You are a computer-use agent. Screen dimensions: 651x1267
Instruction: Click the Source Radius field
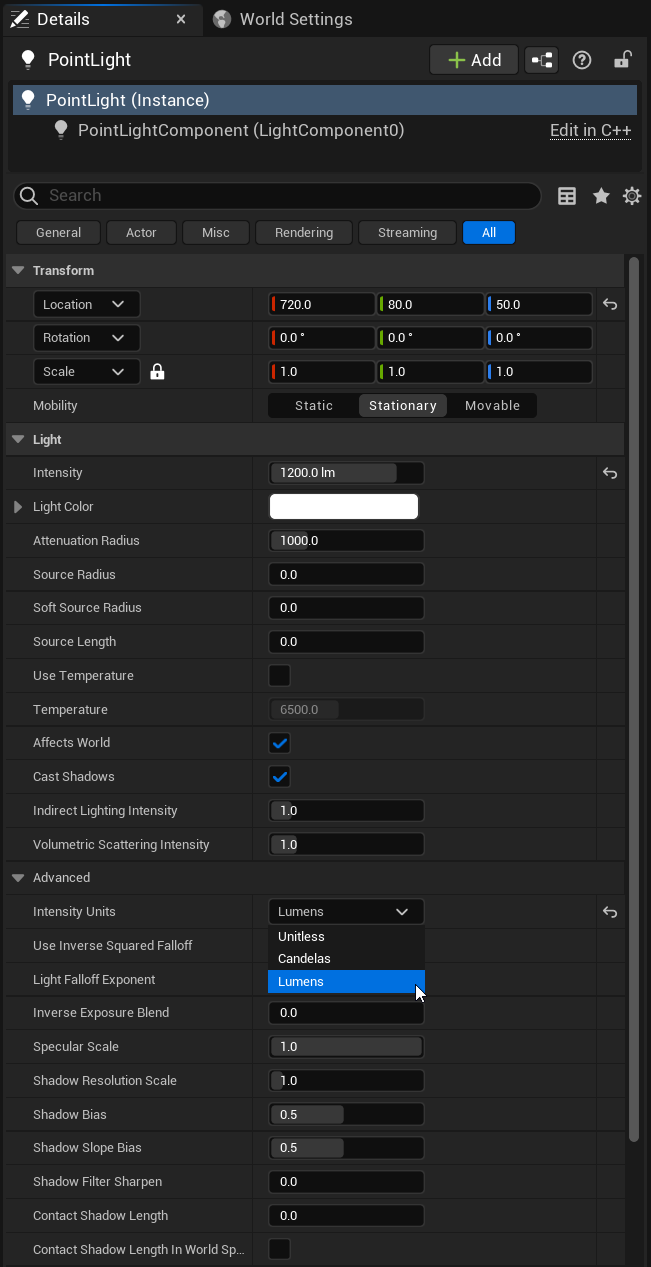tap(346, 575)
